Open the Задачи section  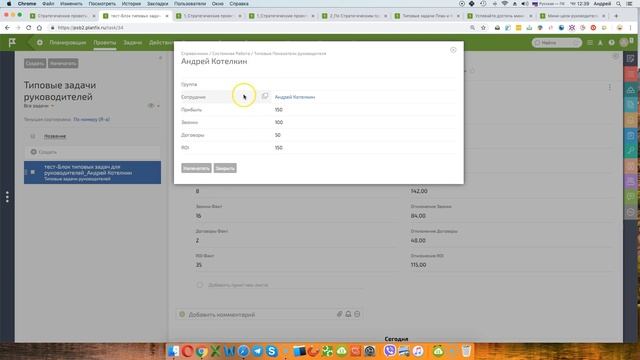[133, 42]
